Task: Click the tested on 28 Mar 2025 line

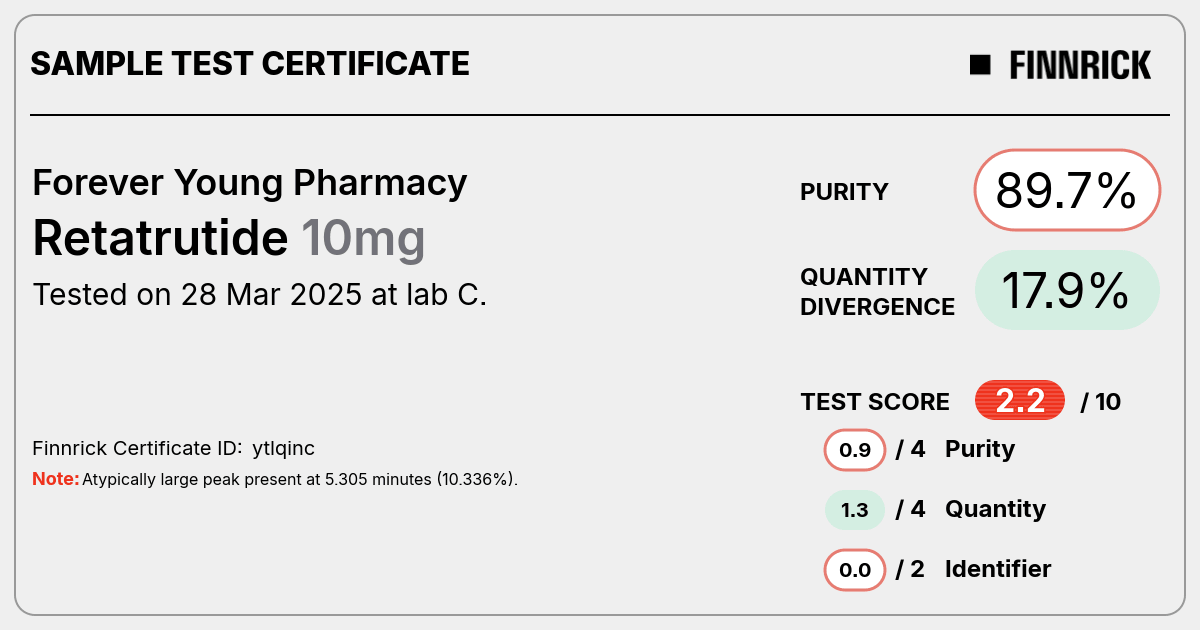Action: click(260, 295)
